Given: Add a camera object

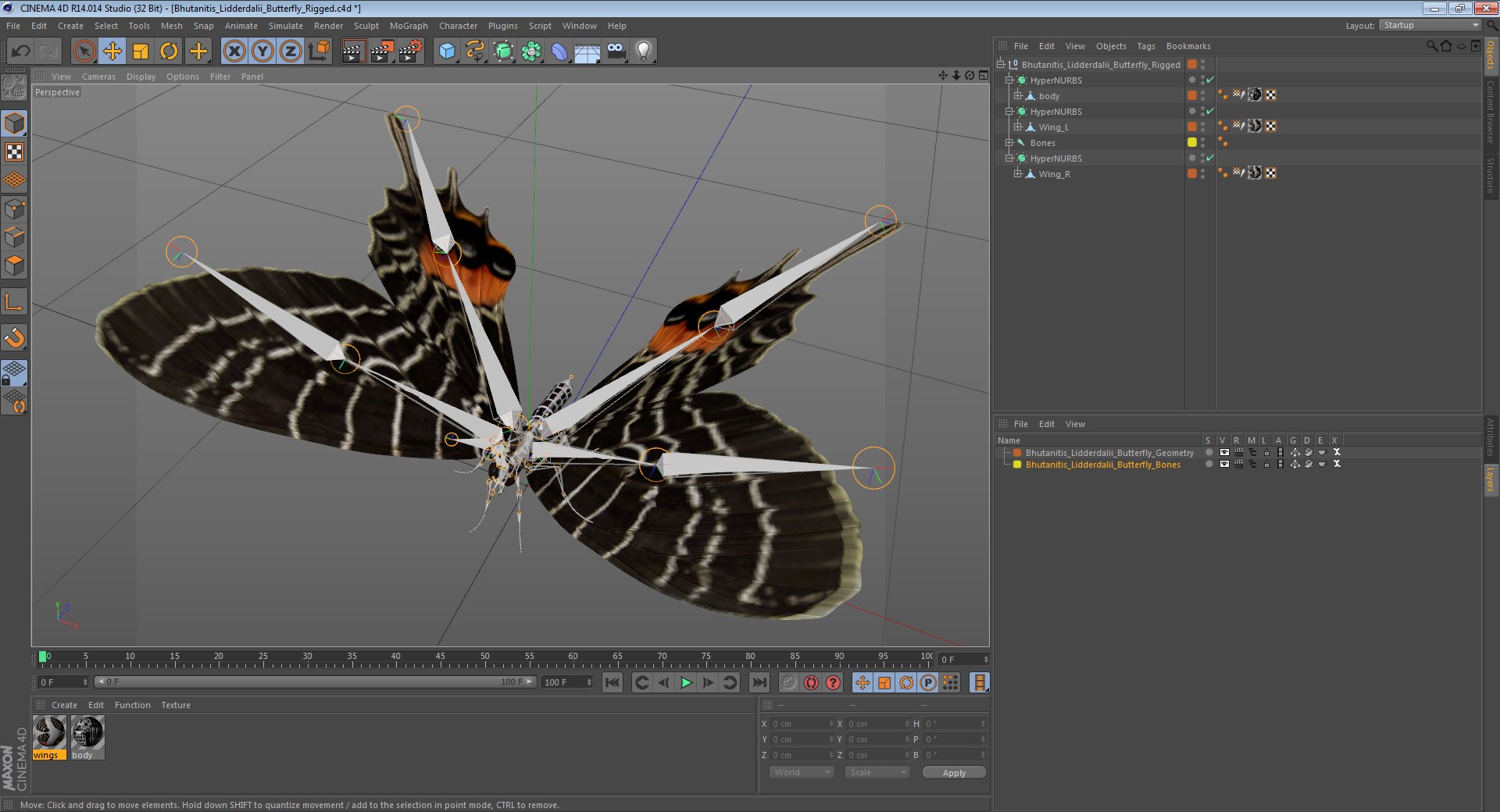Looking at the screenshot, I should 616,52.
